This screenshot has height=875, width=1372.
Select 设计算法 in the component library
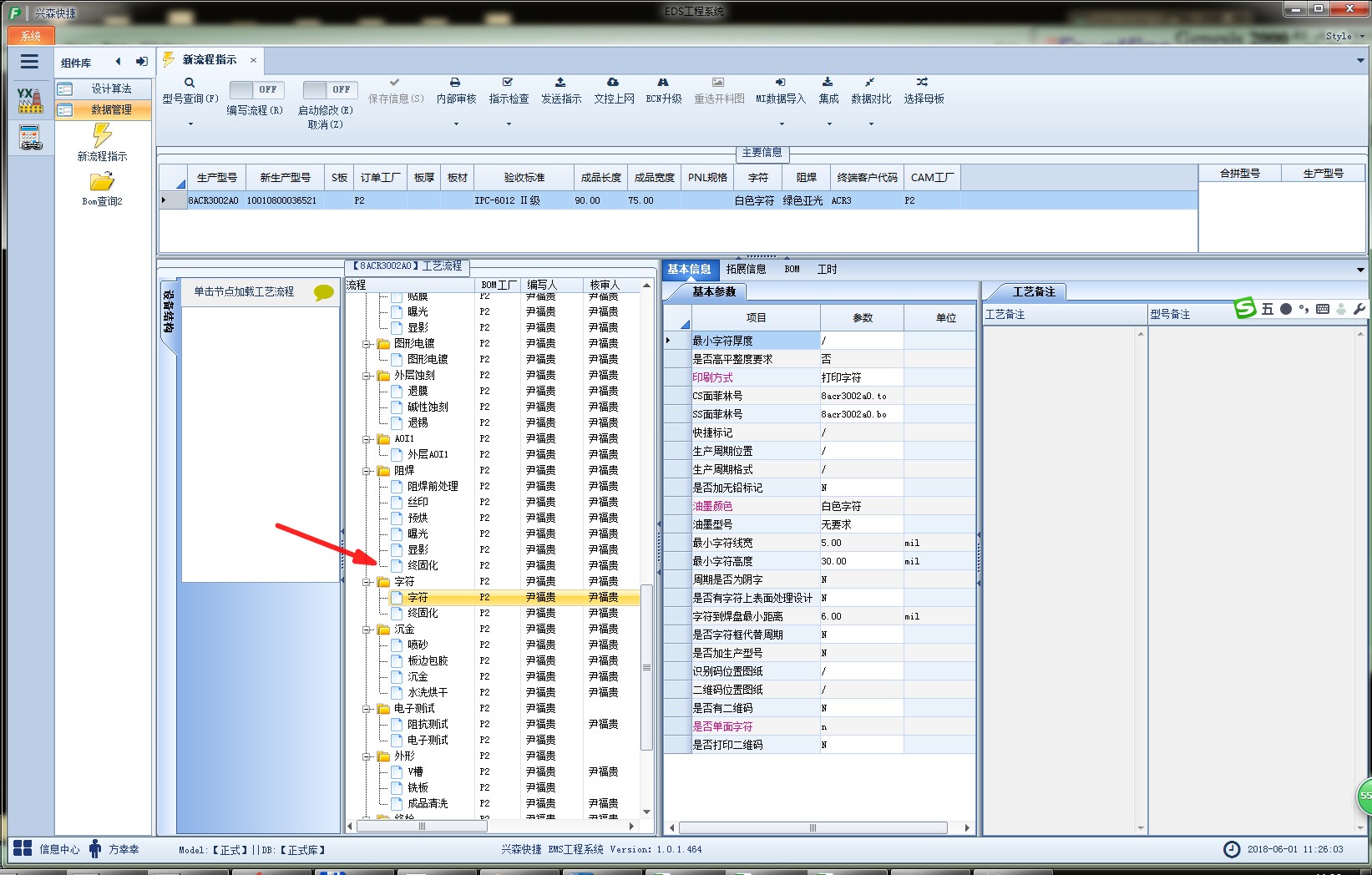(x=104, y=89)
